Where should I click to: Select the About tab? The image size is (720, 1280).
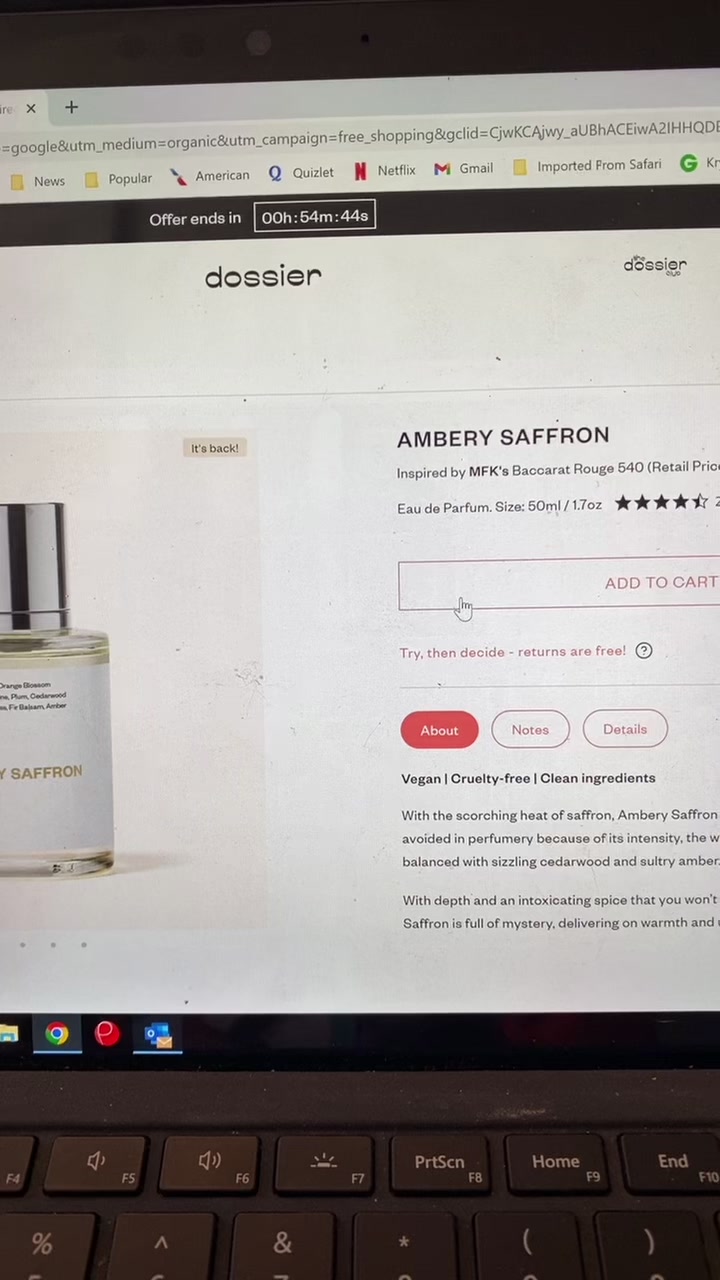pos(439,730)
